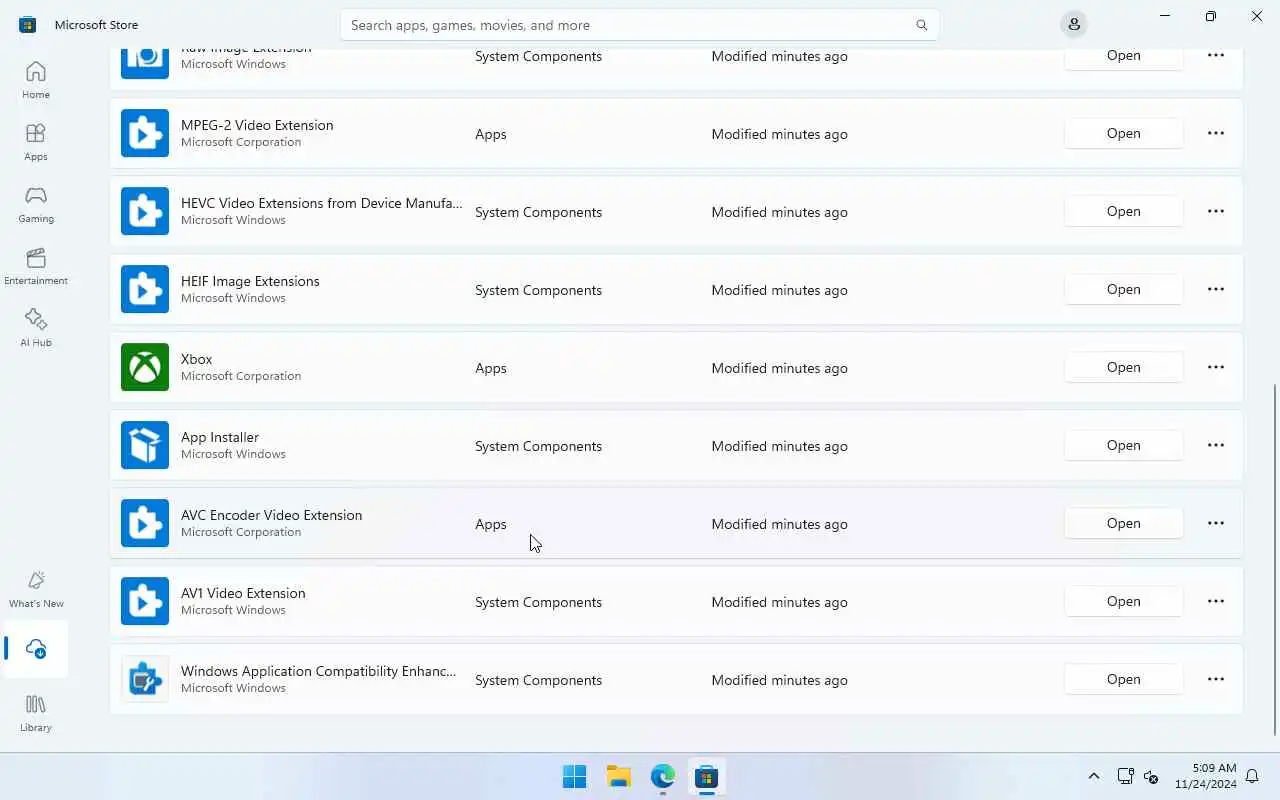
Task: Select the HEIF Image Extensions title
Action: [250, 281]
